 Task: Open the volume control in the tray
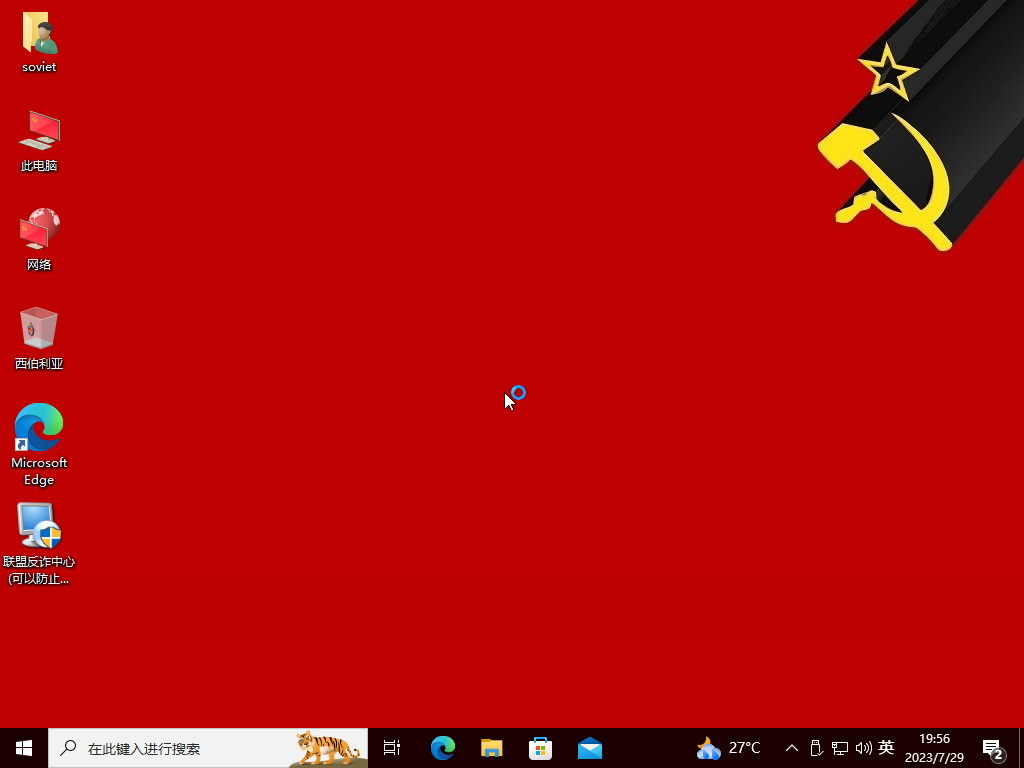[x=864, y=748]
